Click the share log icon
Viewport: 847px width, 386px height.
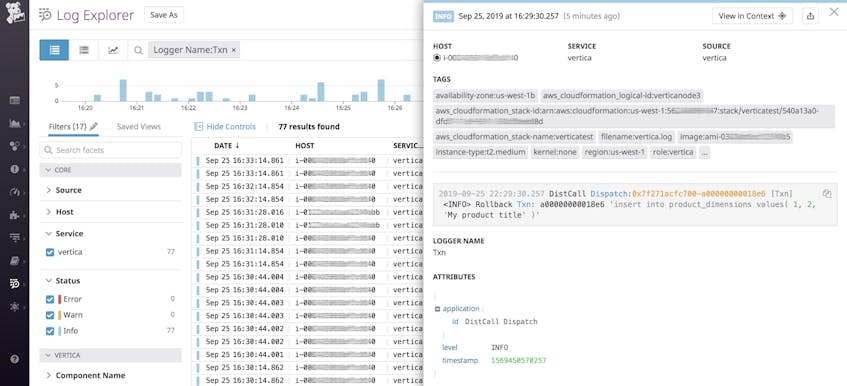(x=810, y=16)
